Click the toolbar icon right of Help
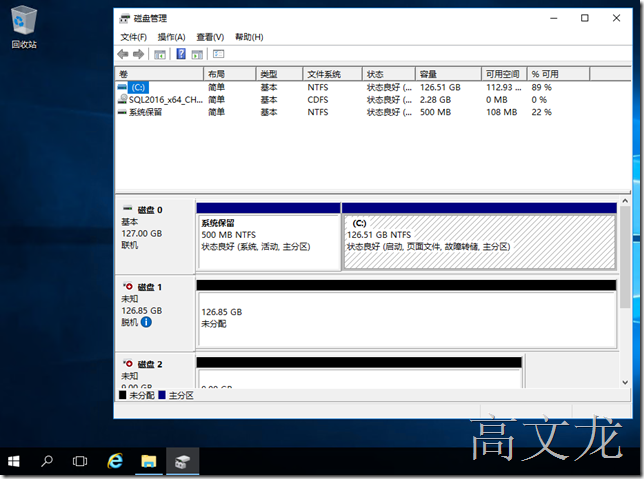 (197, 54)
